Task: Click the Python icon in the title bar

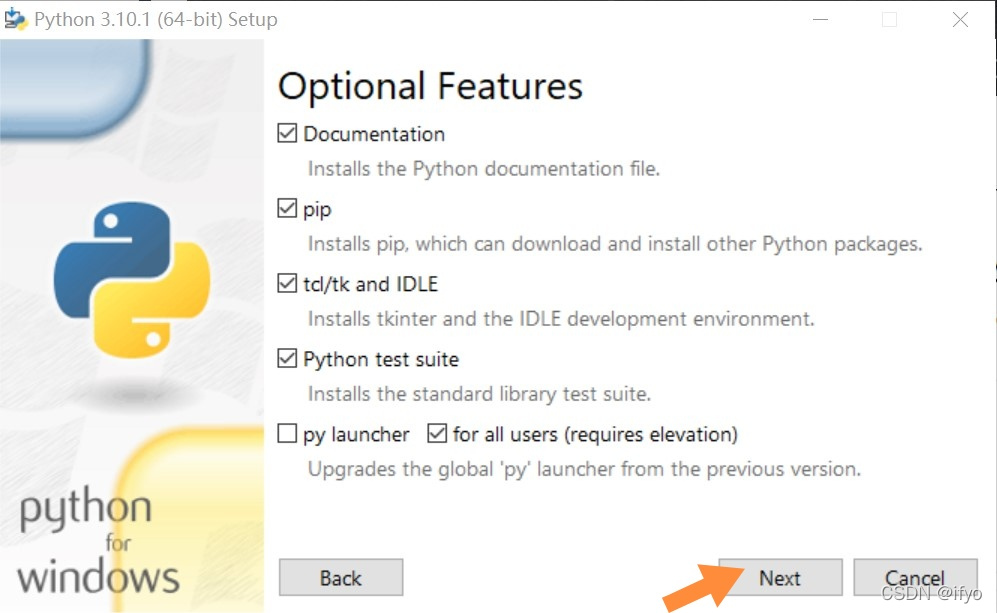Action: 14,18
